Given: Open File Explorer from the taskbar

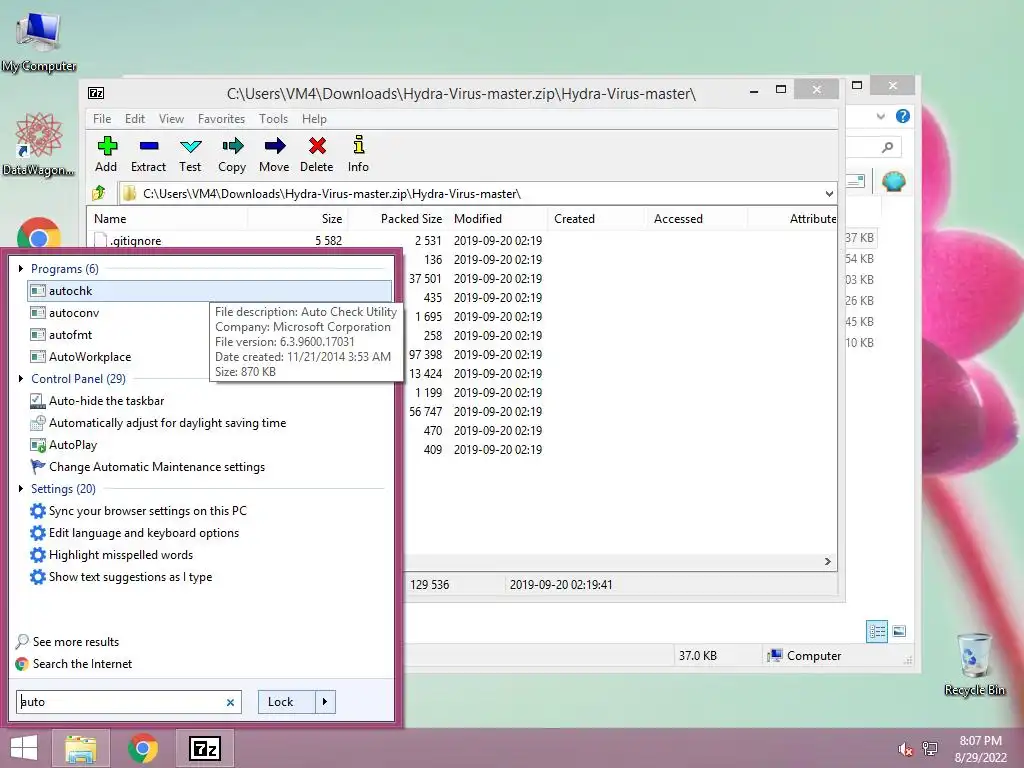Looking at the screenshot, I should pos(80,748).
